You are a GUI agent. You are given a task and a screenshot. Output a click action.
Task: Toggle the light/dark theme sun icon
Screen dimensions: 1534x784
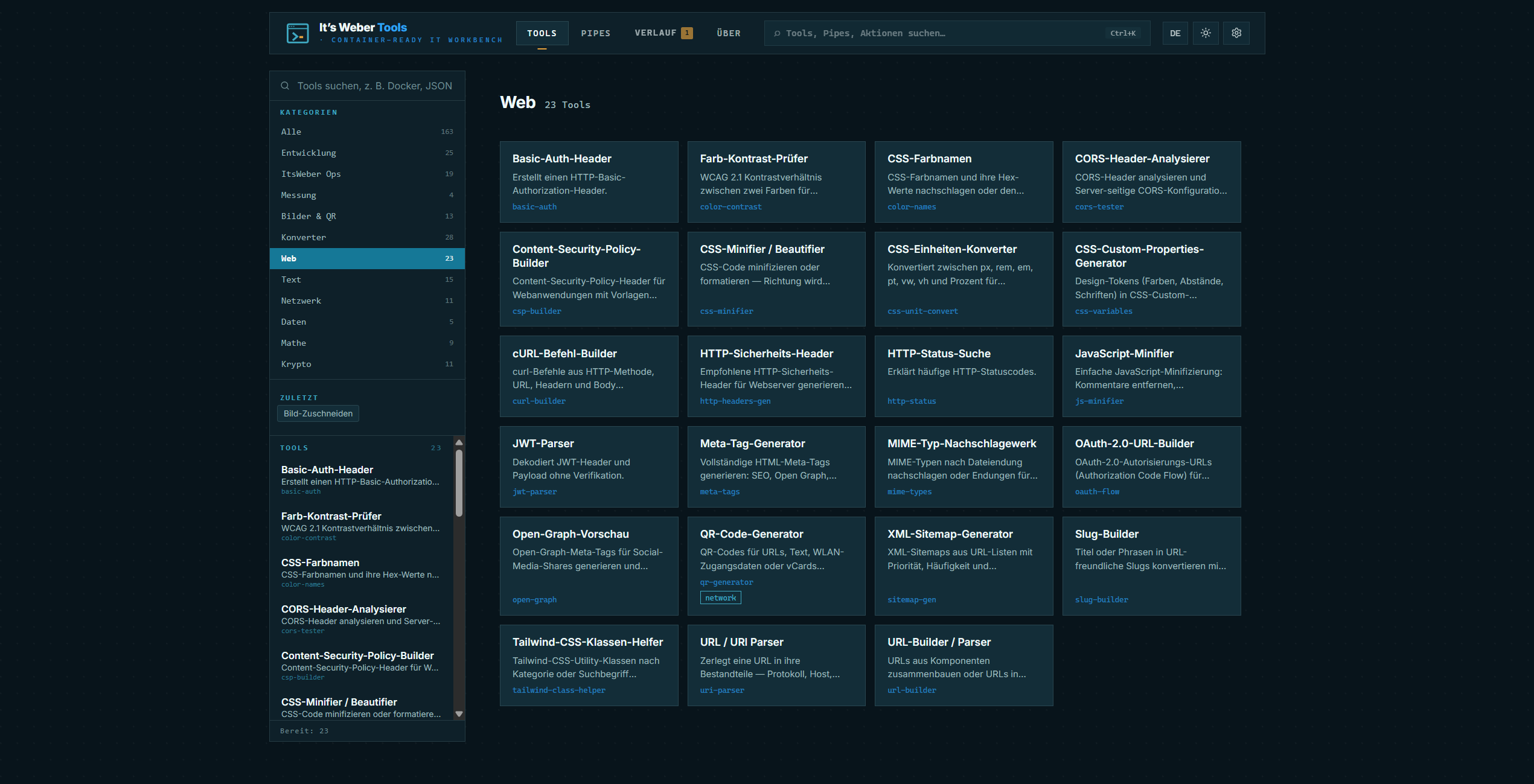(x=1206, y=33)
